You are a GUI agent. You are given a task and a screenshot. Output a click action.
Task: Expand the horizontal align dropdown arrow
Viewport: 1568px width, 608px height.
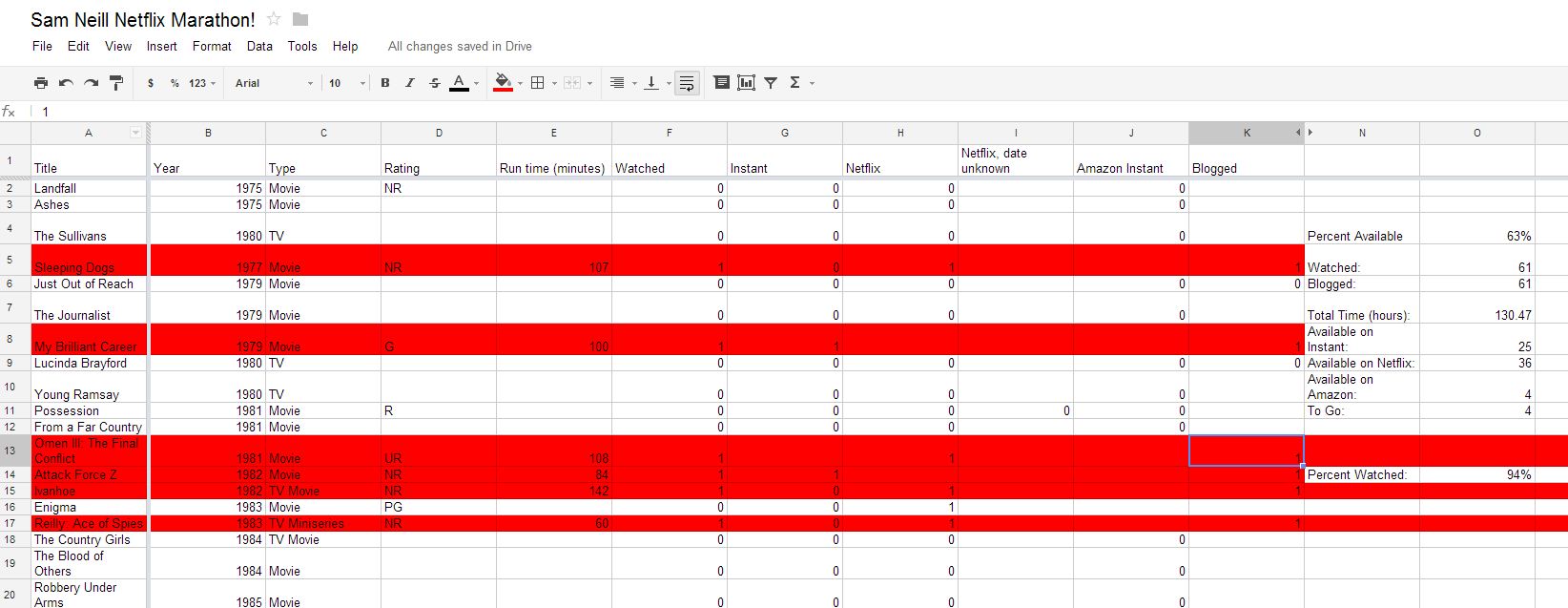(634, 84)
